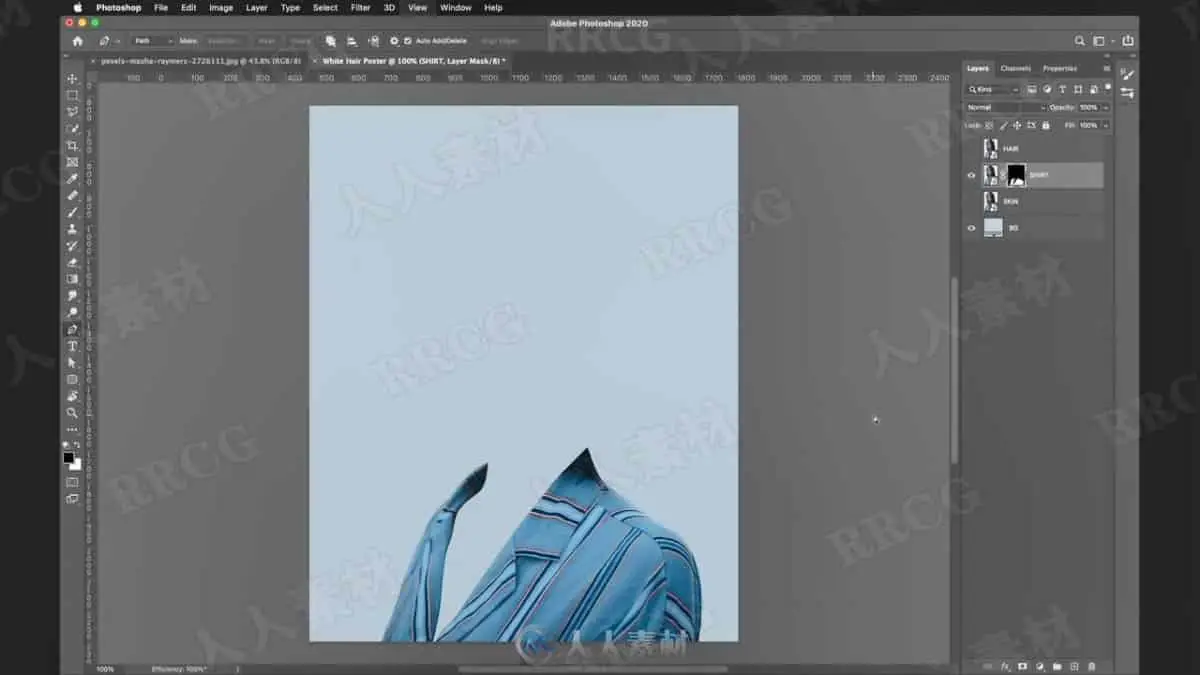The height and width of the screenshot is (675, 1200).
Task: Open the Apple menu
Action: point(78,7)
